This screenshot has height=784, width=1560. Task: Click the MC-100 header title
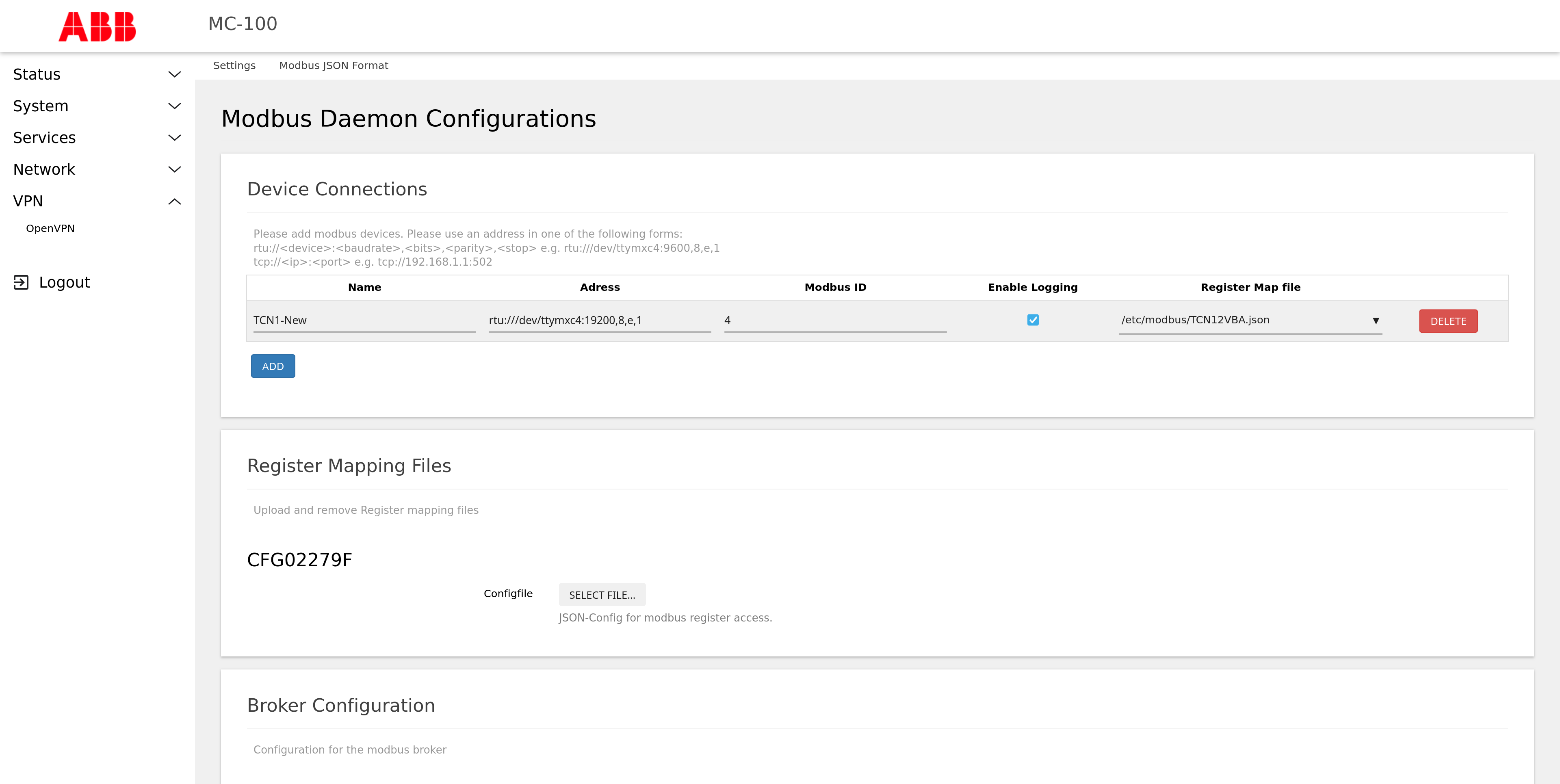coord(242,24)
